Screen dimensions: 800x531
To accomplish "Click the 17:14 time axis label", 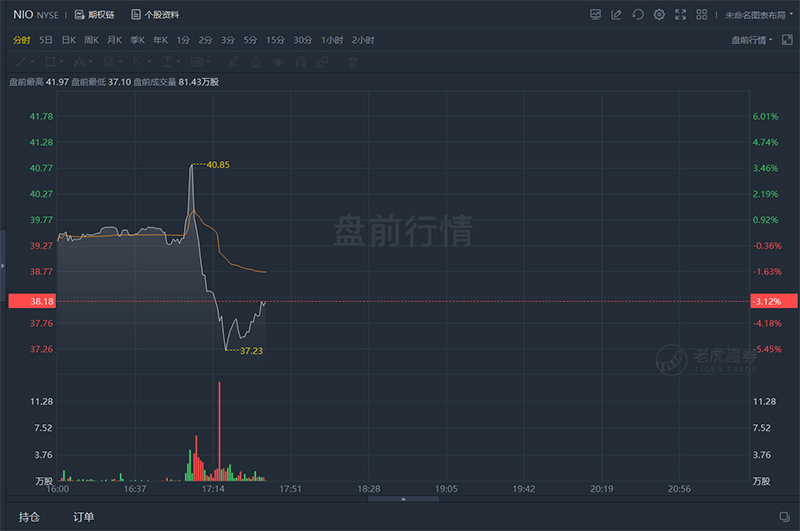I will click(213, 489).
